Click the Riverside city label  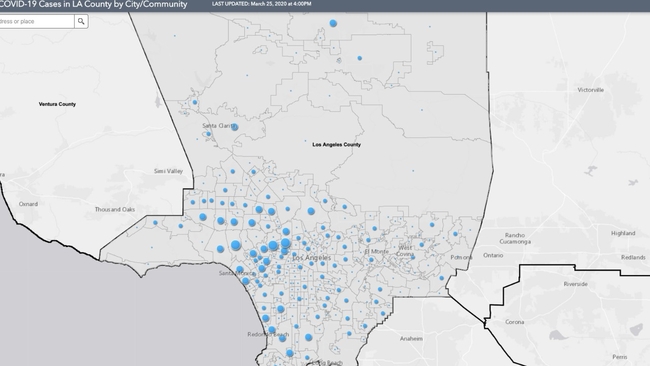(x=575, y=284)
